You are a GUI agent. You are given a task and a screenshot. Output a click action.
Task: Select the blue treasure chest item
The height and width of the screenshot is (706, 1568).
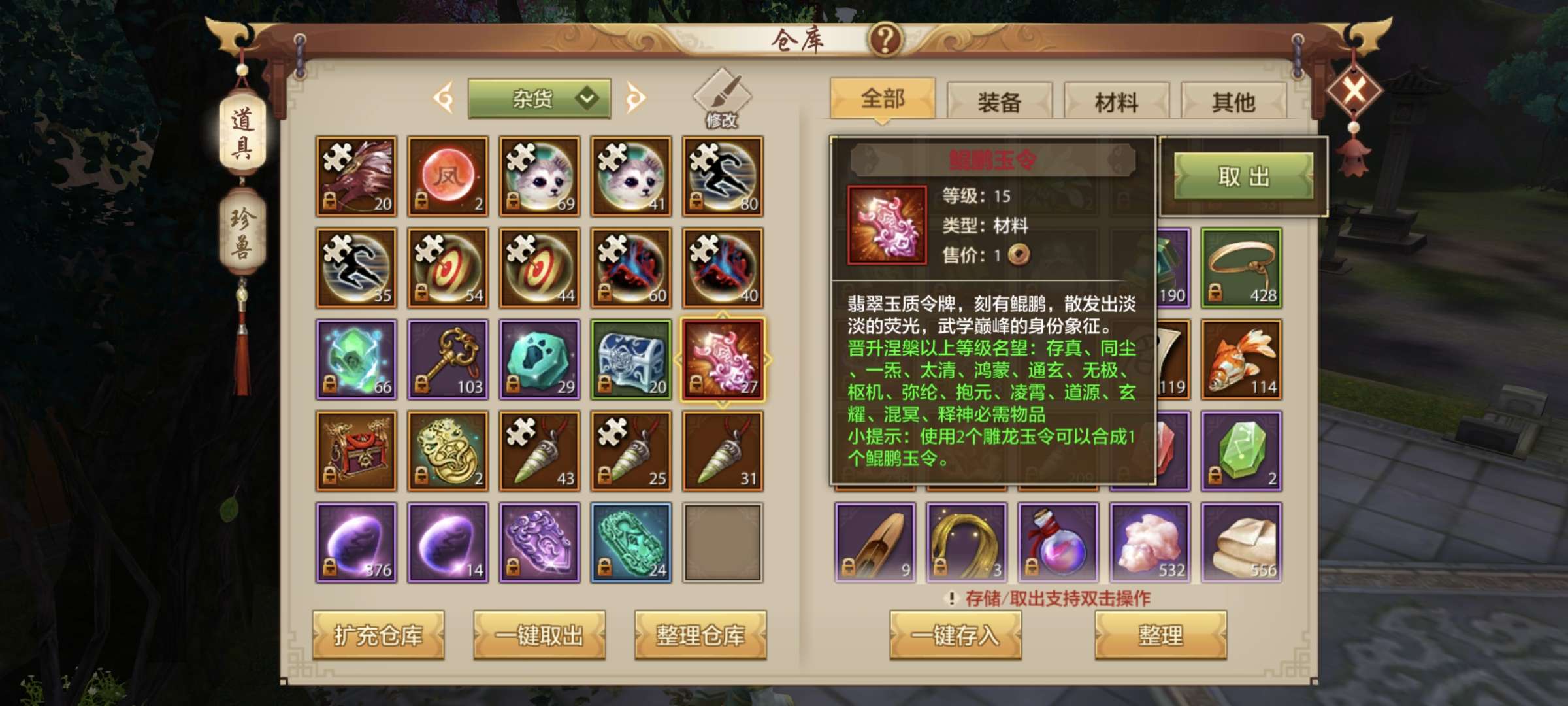[x=631, y=360]
